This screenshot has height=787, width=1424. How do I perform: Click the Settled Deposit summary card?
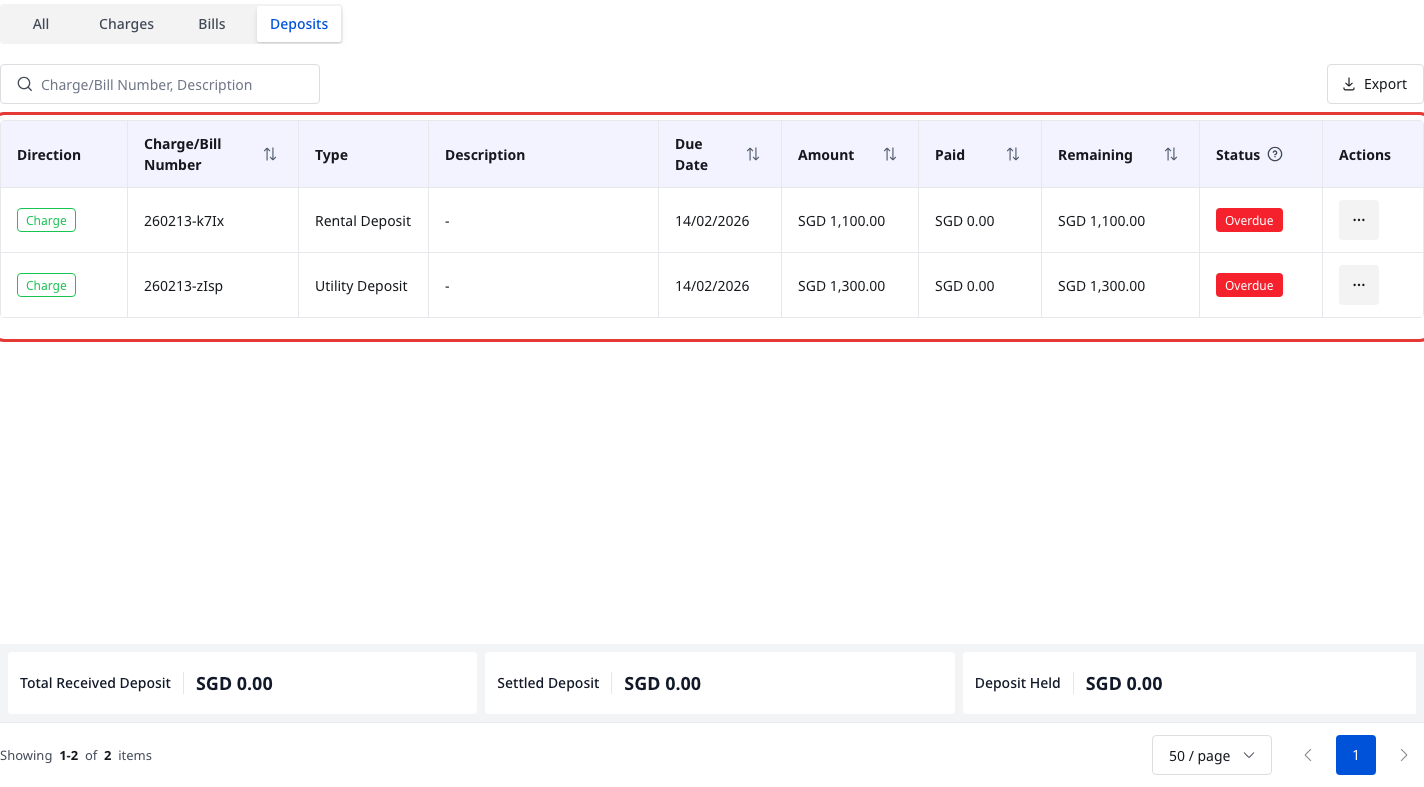click(720, 683)
